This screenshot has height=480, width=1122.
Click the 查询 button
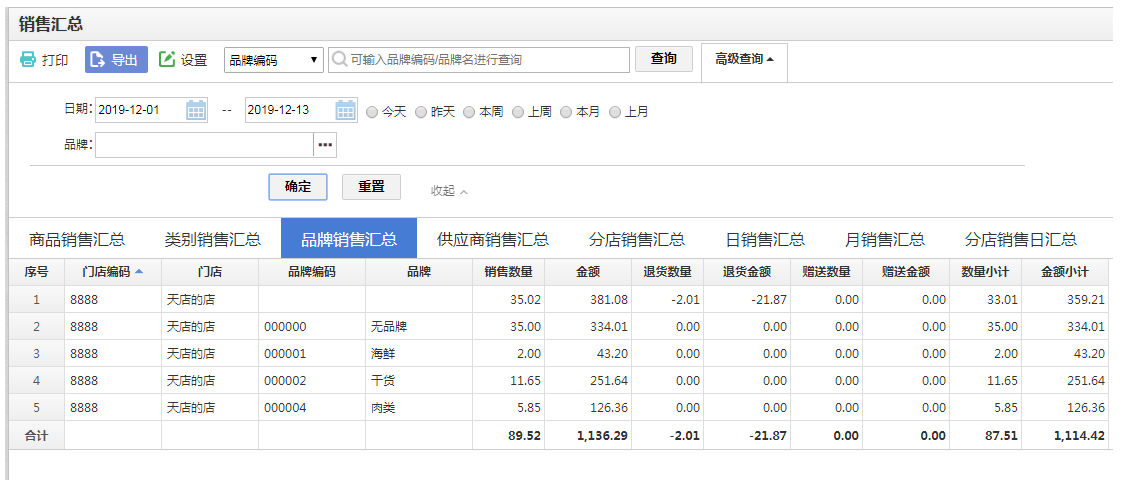[x=664, y=59]
